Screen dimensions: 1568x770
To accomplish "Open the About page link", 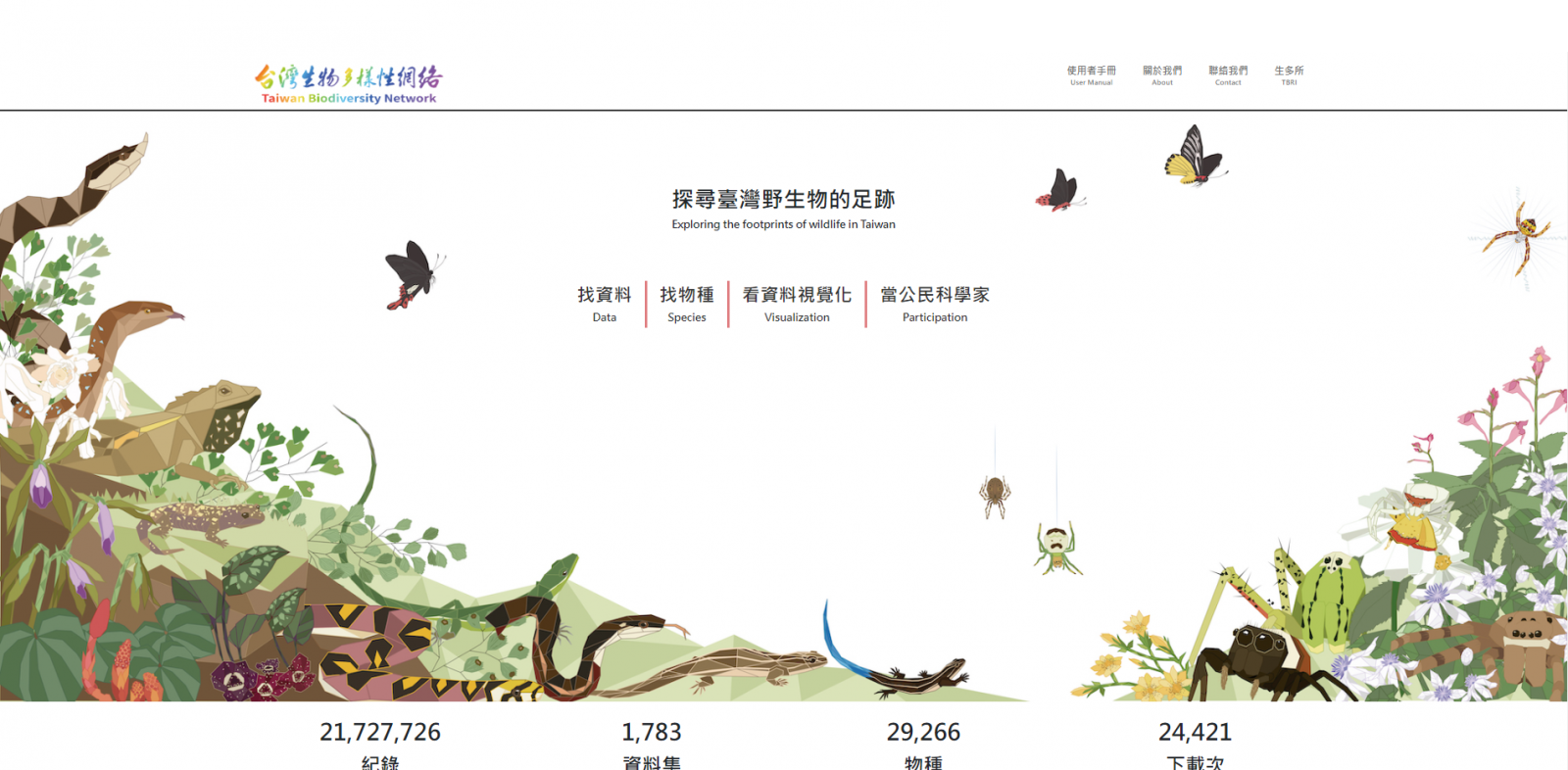I will (1162, 75).
